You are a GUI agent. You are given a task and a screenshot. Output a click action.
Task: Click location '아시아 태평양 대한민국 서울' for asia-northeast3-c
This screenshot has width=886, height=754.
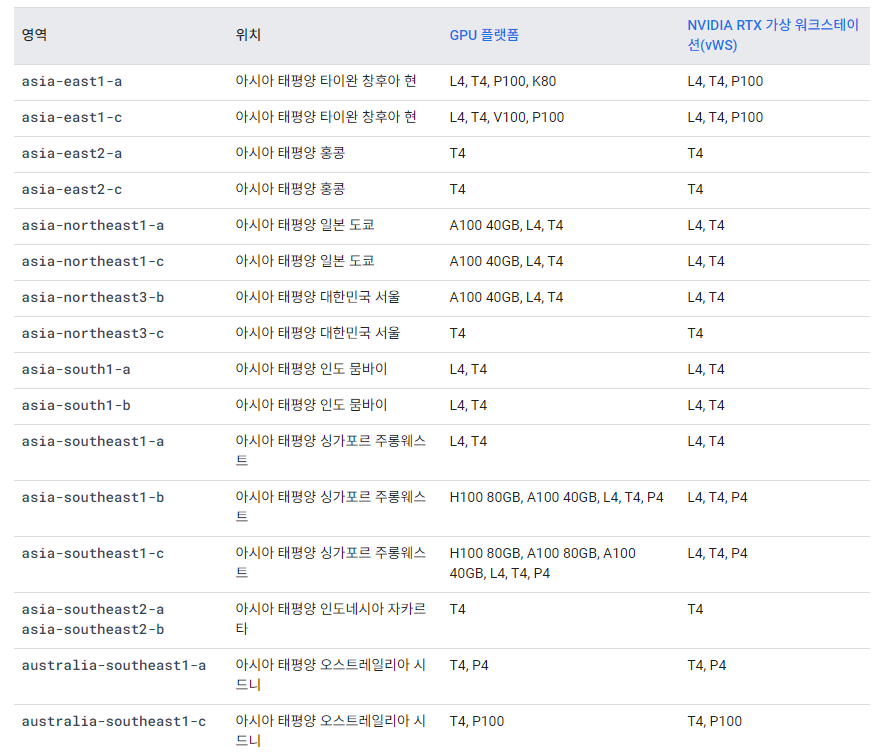318,333
